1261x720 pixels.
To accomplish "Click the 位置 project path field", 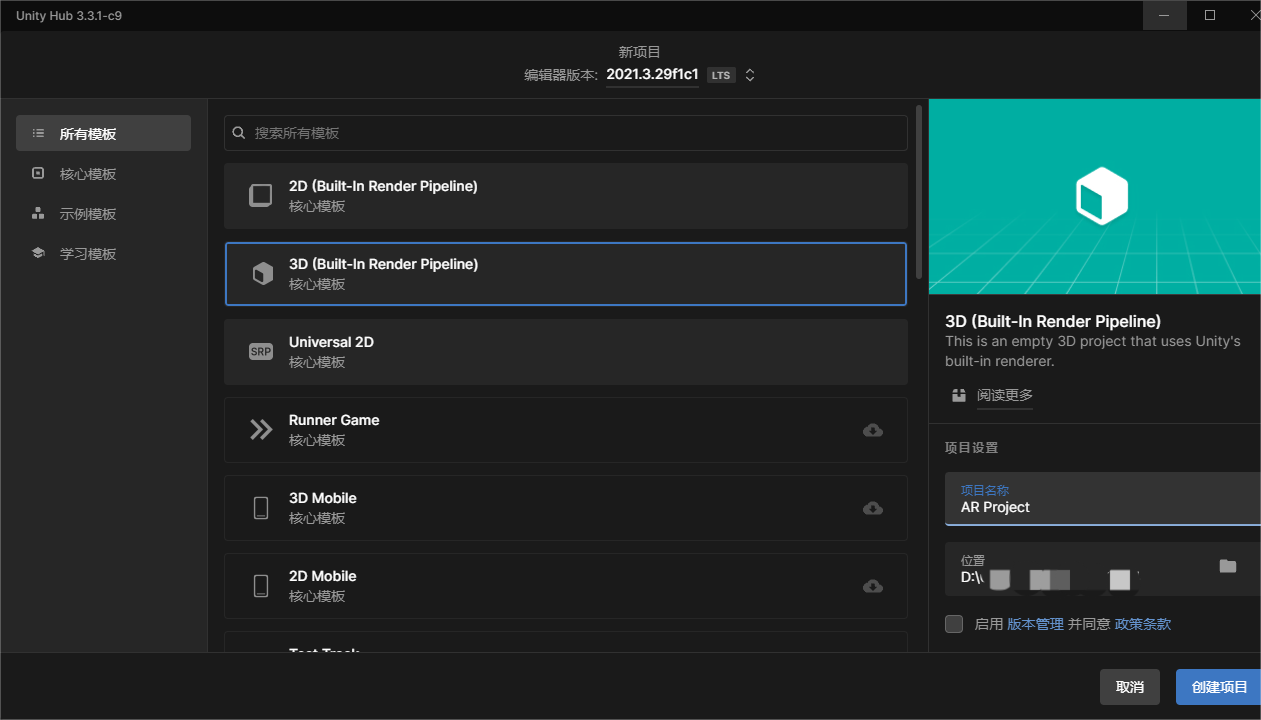I will 1103,569.
